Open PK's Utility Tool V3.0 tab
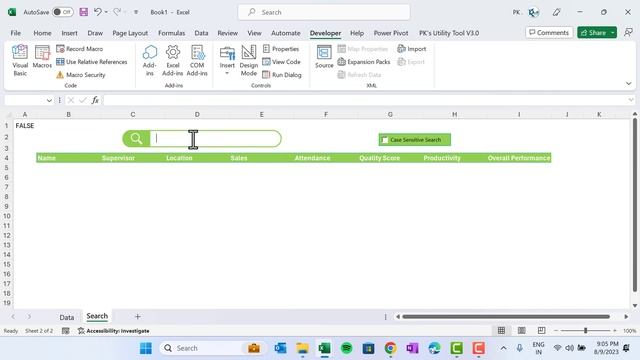640x360 pixels. tap(449, 33)
